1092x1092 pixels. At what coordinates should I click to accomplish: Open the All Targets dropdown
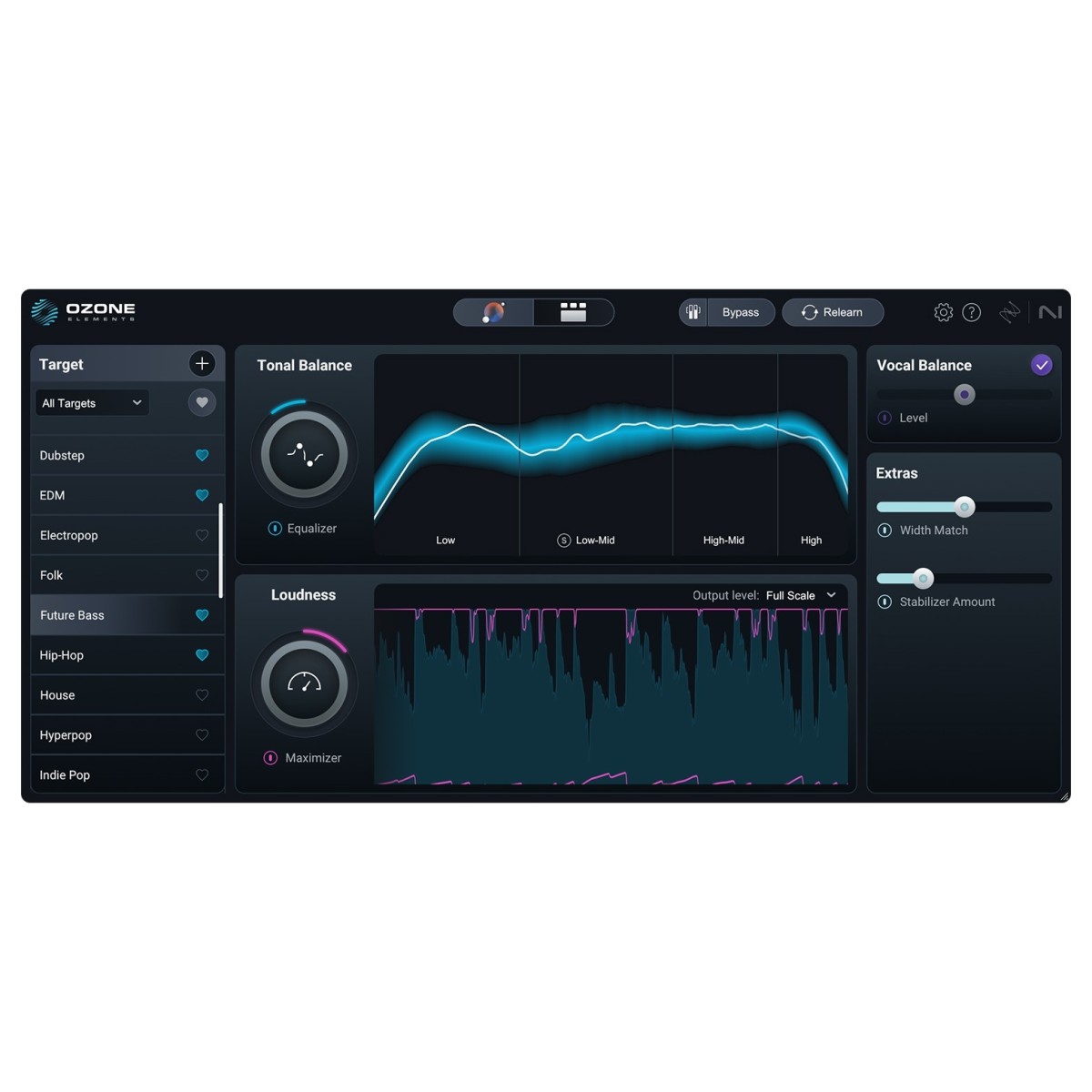click(x=91, y=402)
